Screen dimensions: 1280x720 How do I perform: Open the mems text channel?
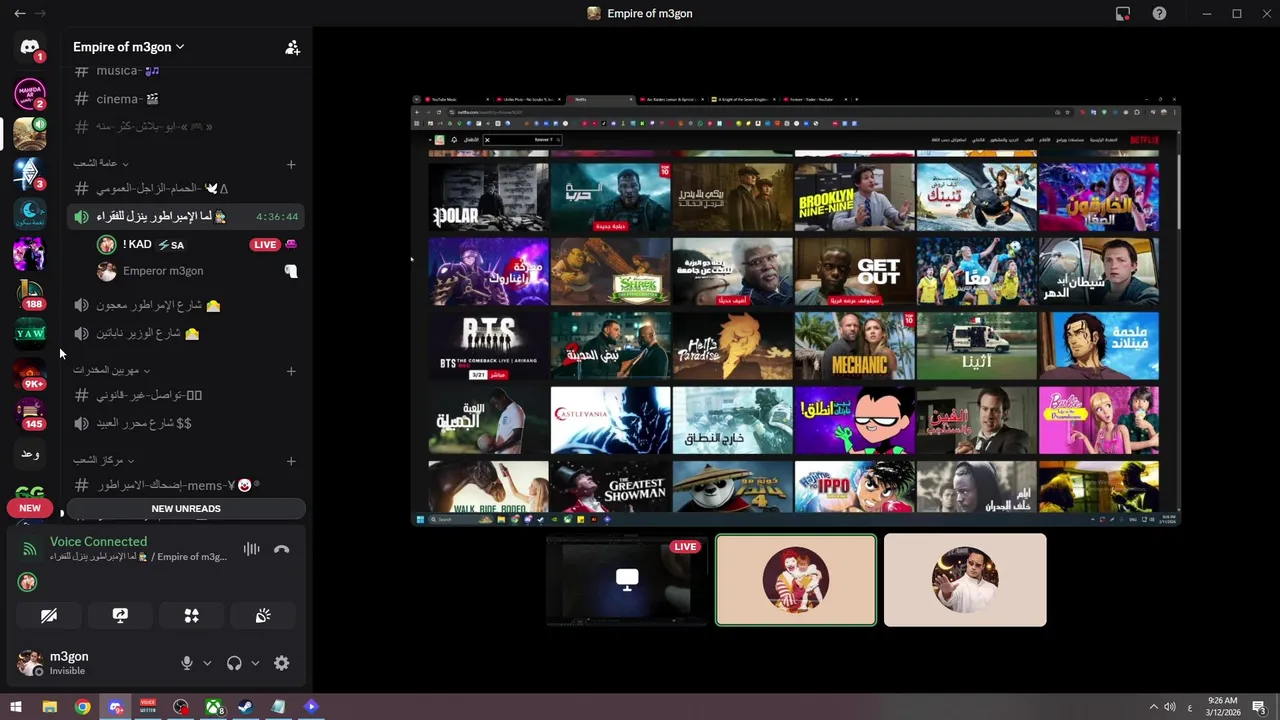185,485
